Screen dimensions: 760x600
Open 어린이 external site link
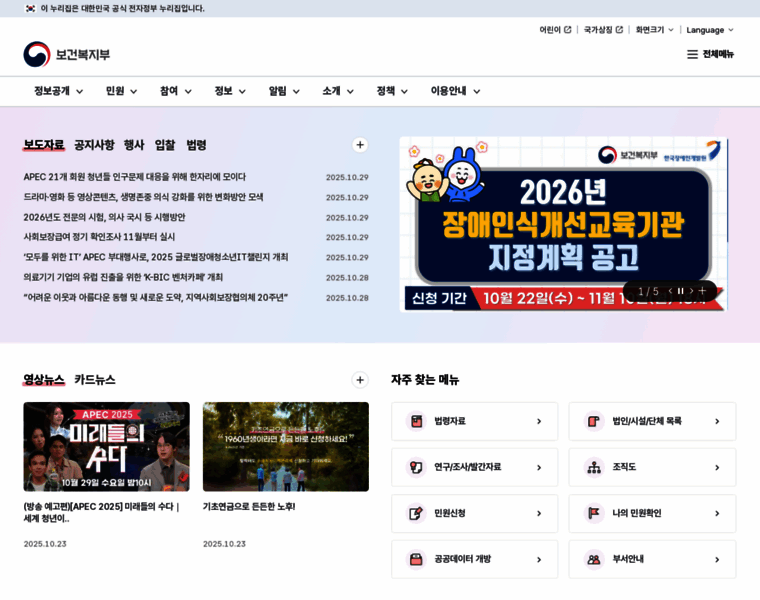tap(555, 30)
